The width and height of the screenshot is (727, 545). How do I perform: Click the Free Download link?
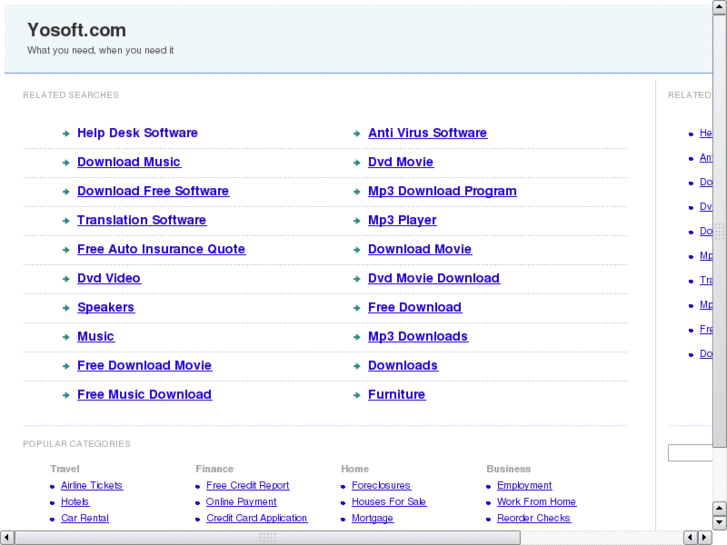[415, 307]
